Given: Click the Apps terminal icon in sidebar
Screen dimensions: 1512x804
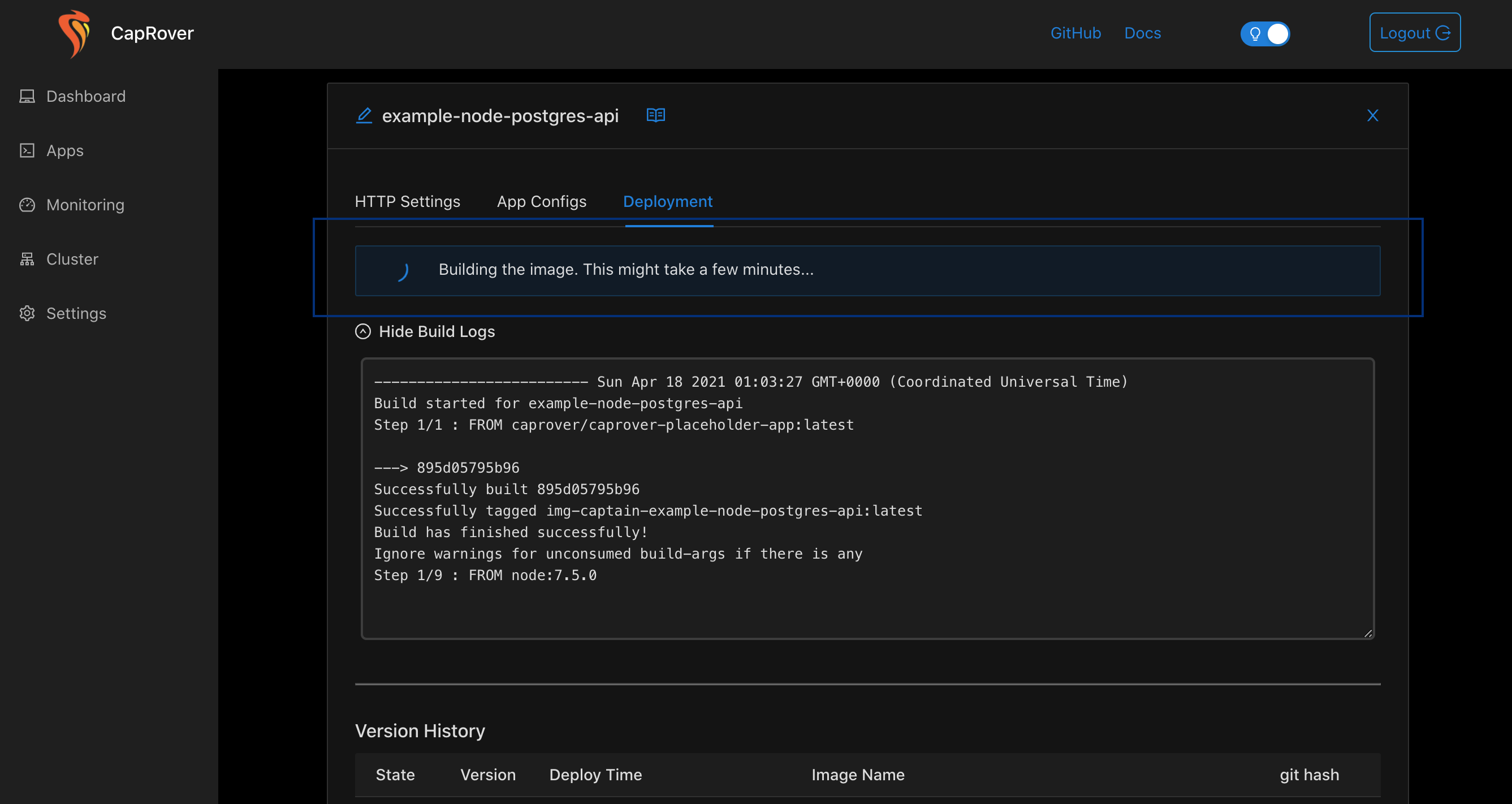Looking at the screenshot, I should click(x=27, y=151).
